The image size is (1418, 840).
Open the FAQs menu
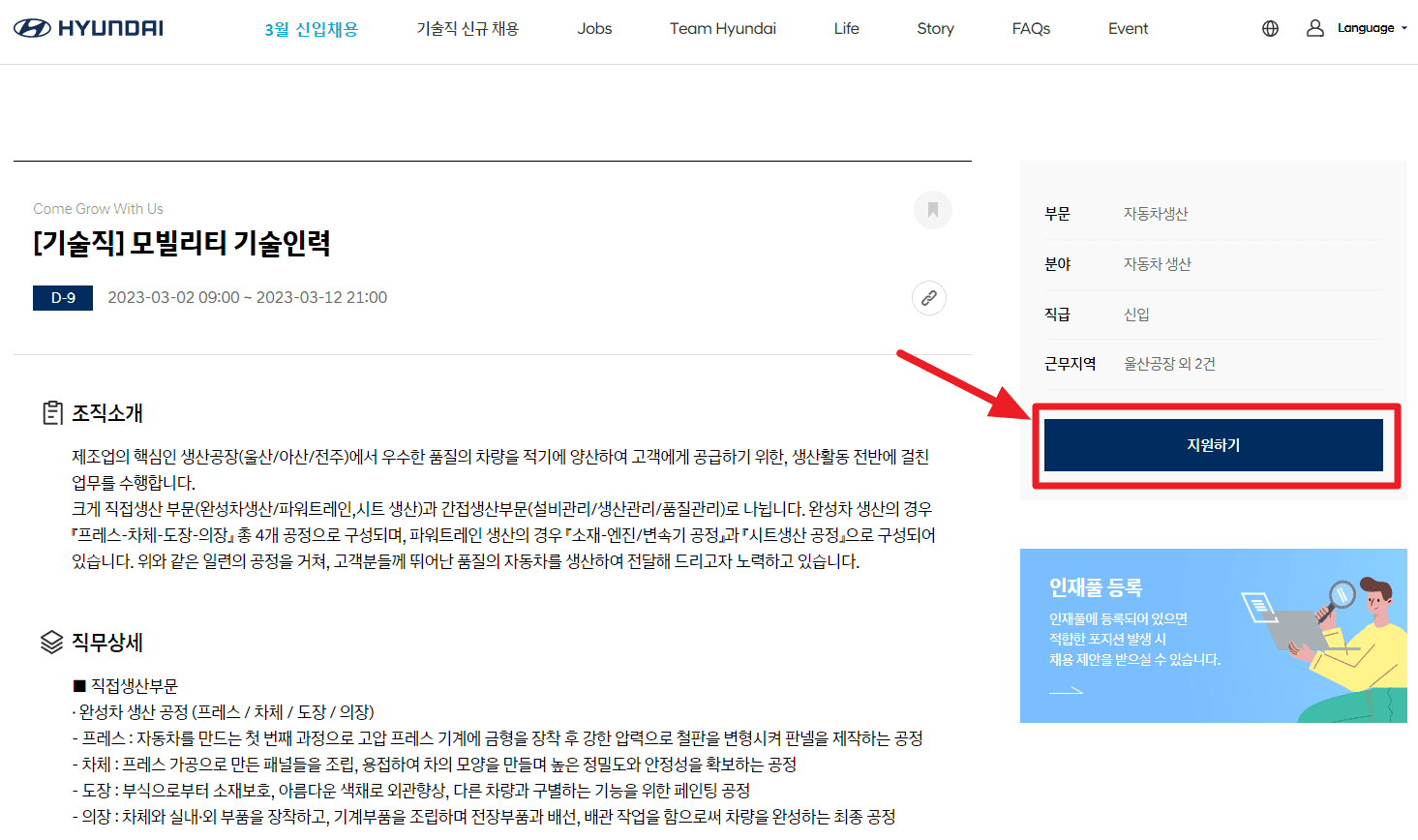[x=1031, y=29]
